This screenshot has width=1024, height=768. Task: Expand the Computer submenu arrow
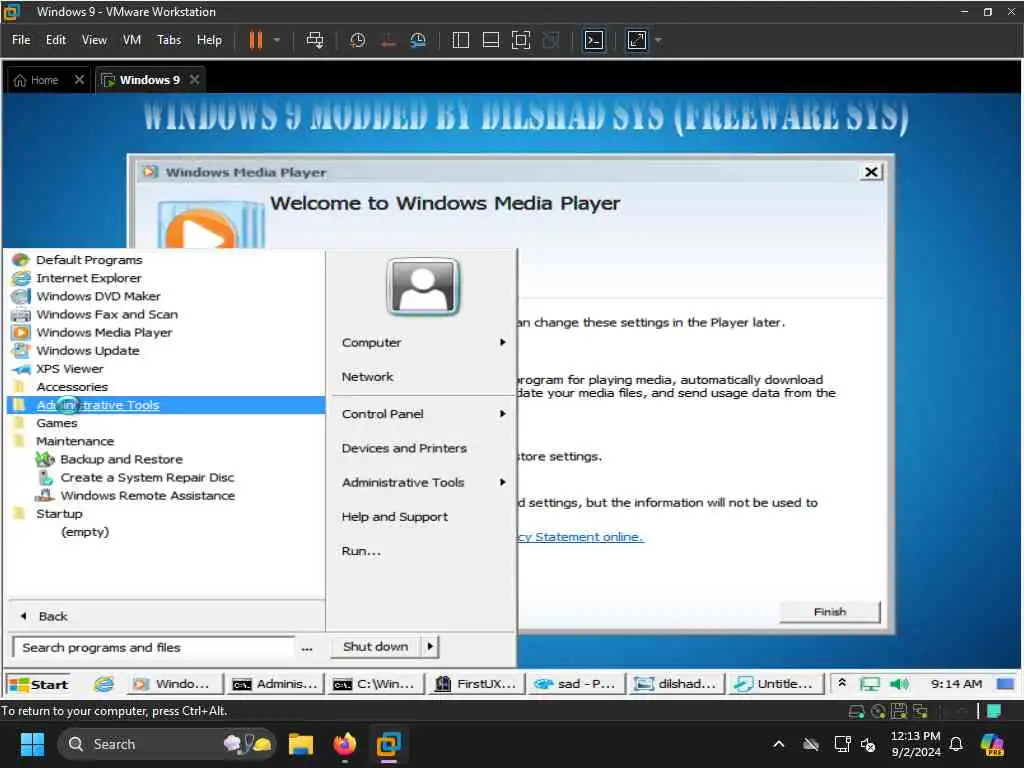click(502, 342)
